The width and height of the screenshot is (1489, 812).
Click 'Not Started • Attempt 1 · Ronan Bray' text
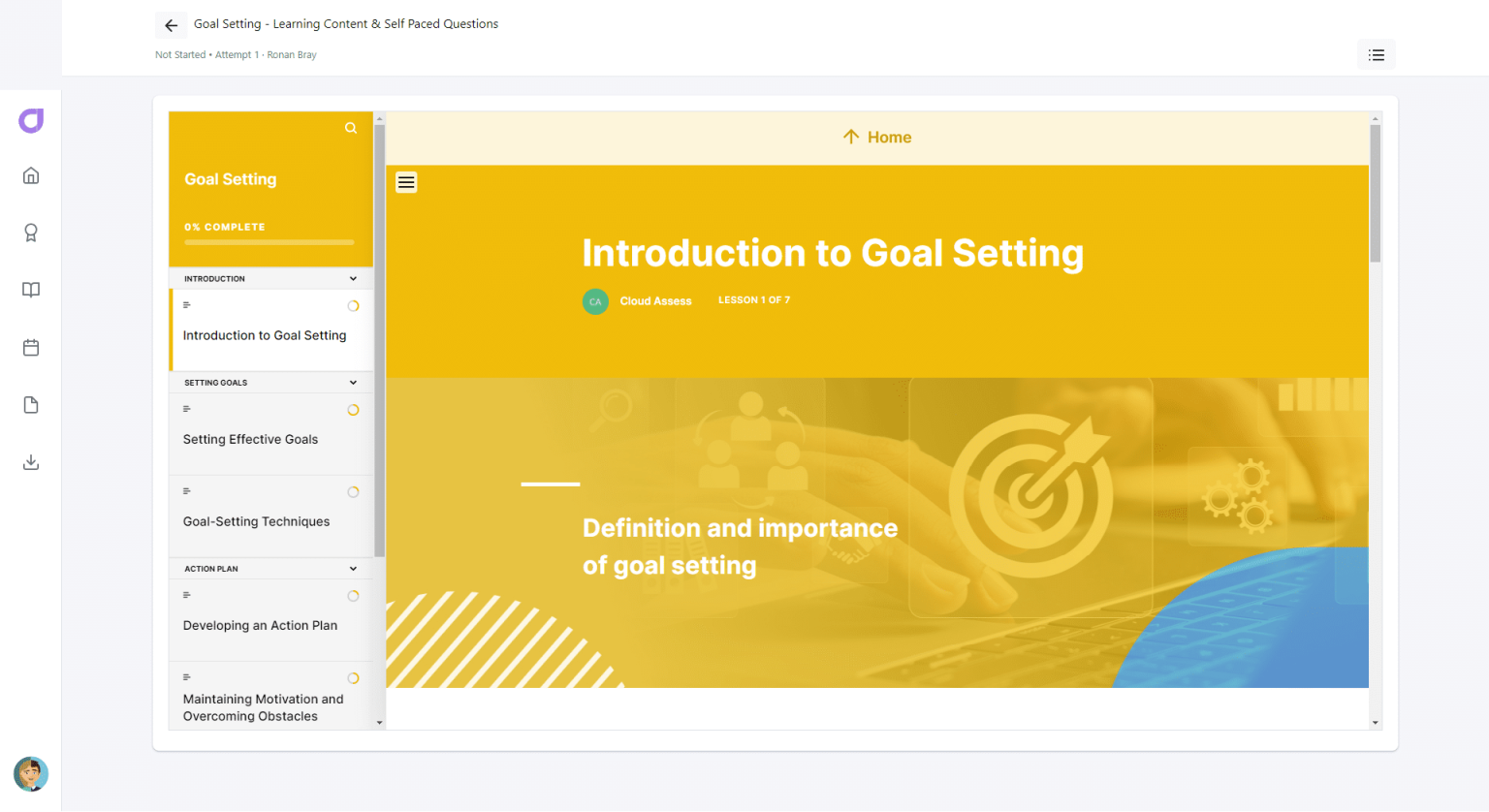click(236, 55)
